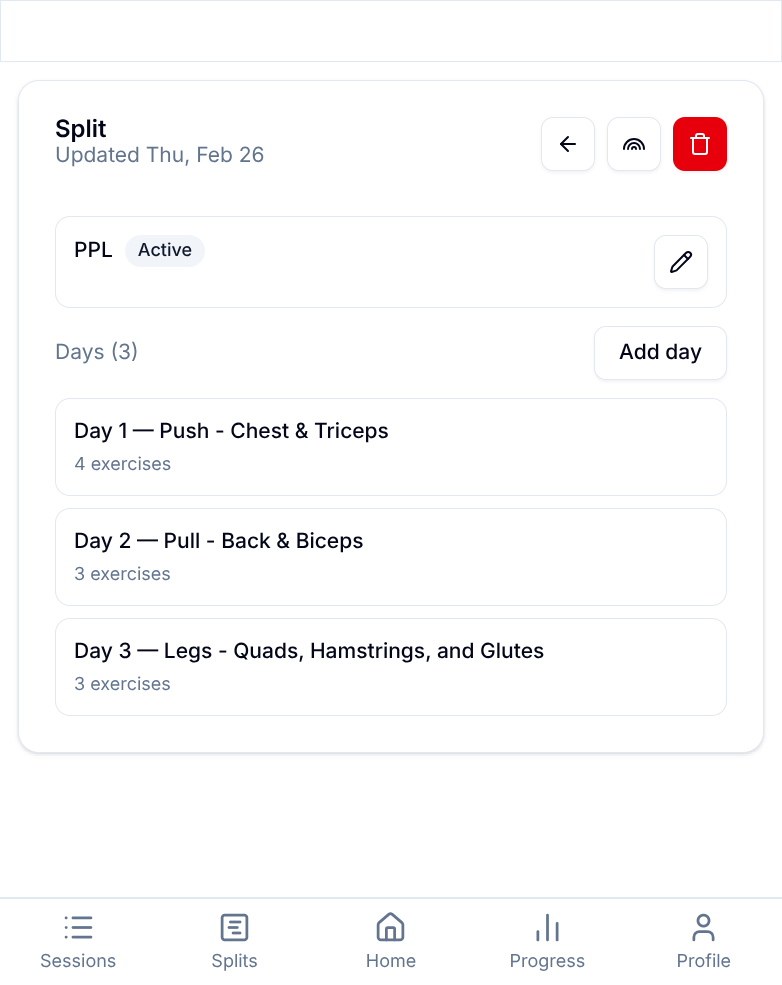Tap the sync icon in the header
Image resolution: width=782 pixels, height=985 pixels.
click(x=633, y=144)
